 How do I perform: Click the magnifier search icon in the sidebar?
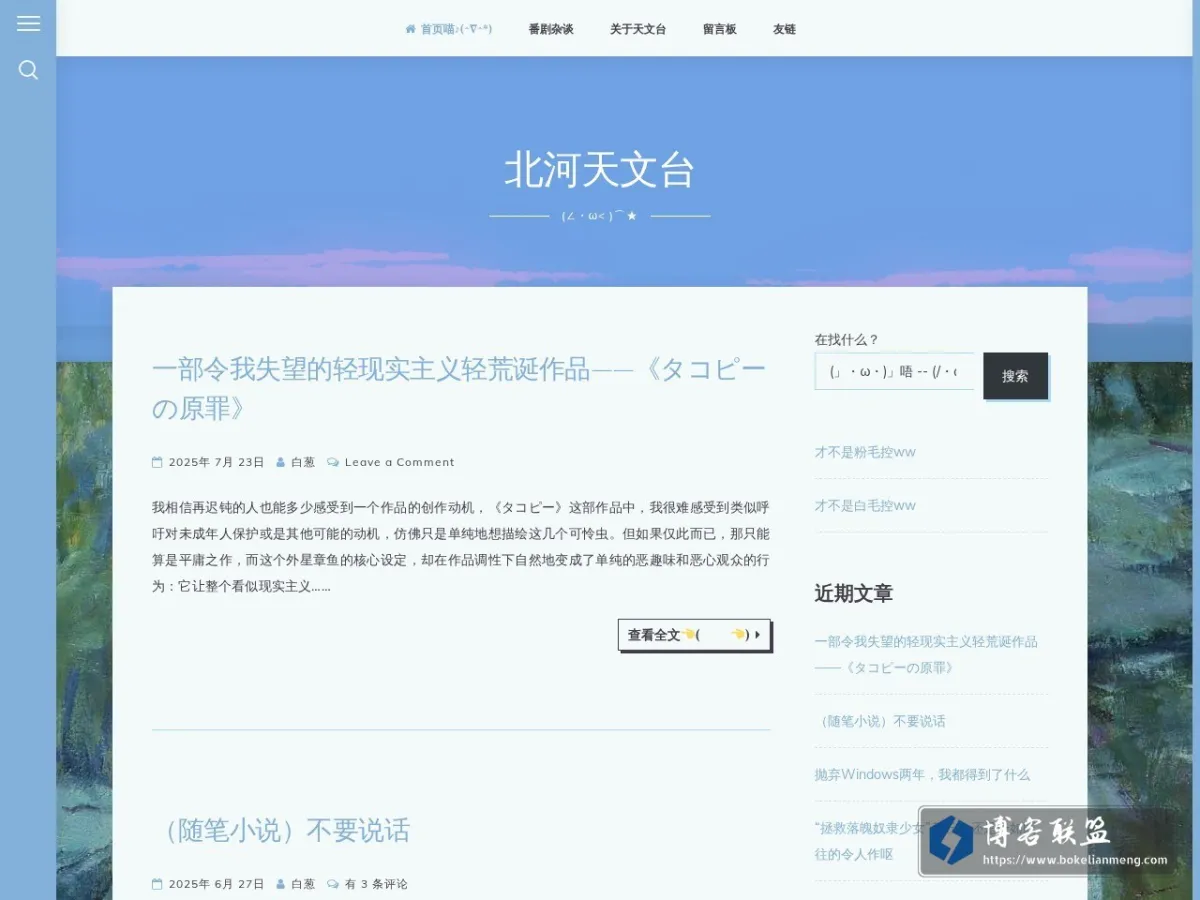pyautogui.click(x=28, y=69)
